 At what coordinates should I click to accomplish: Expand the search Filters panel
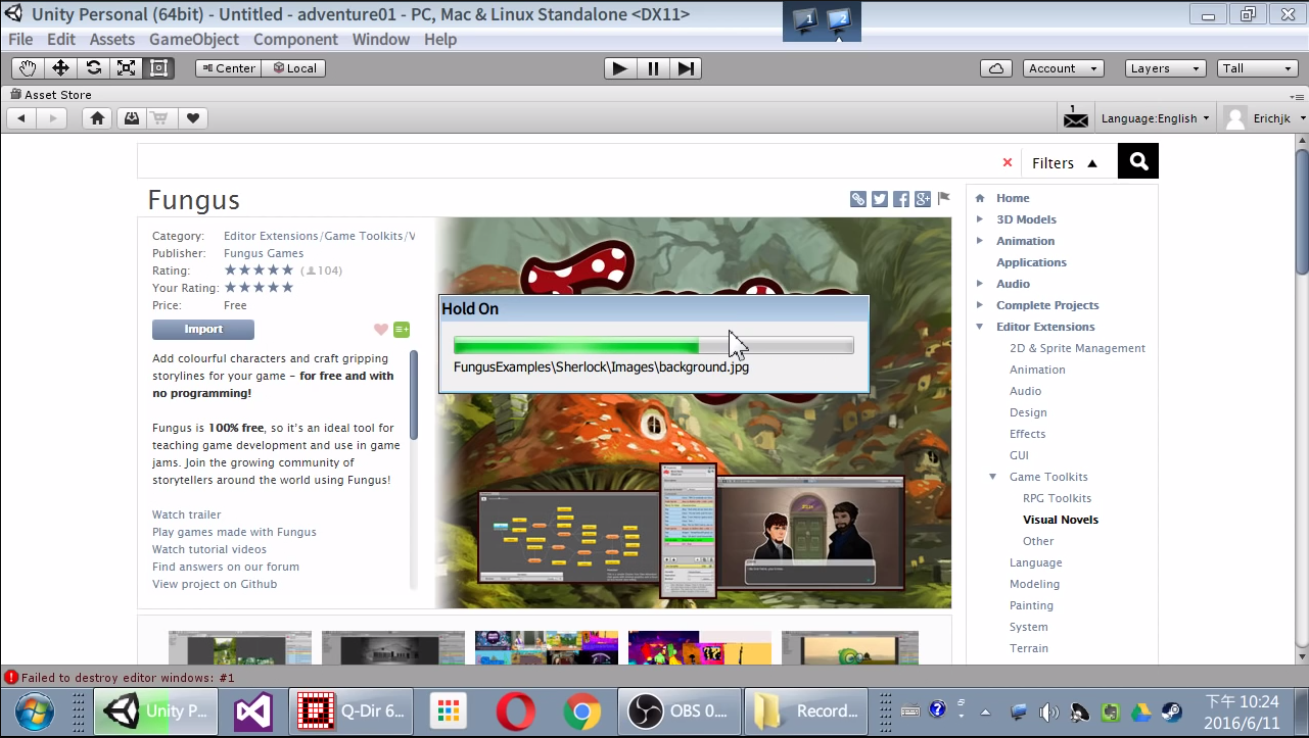[1064, 163]
